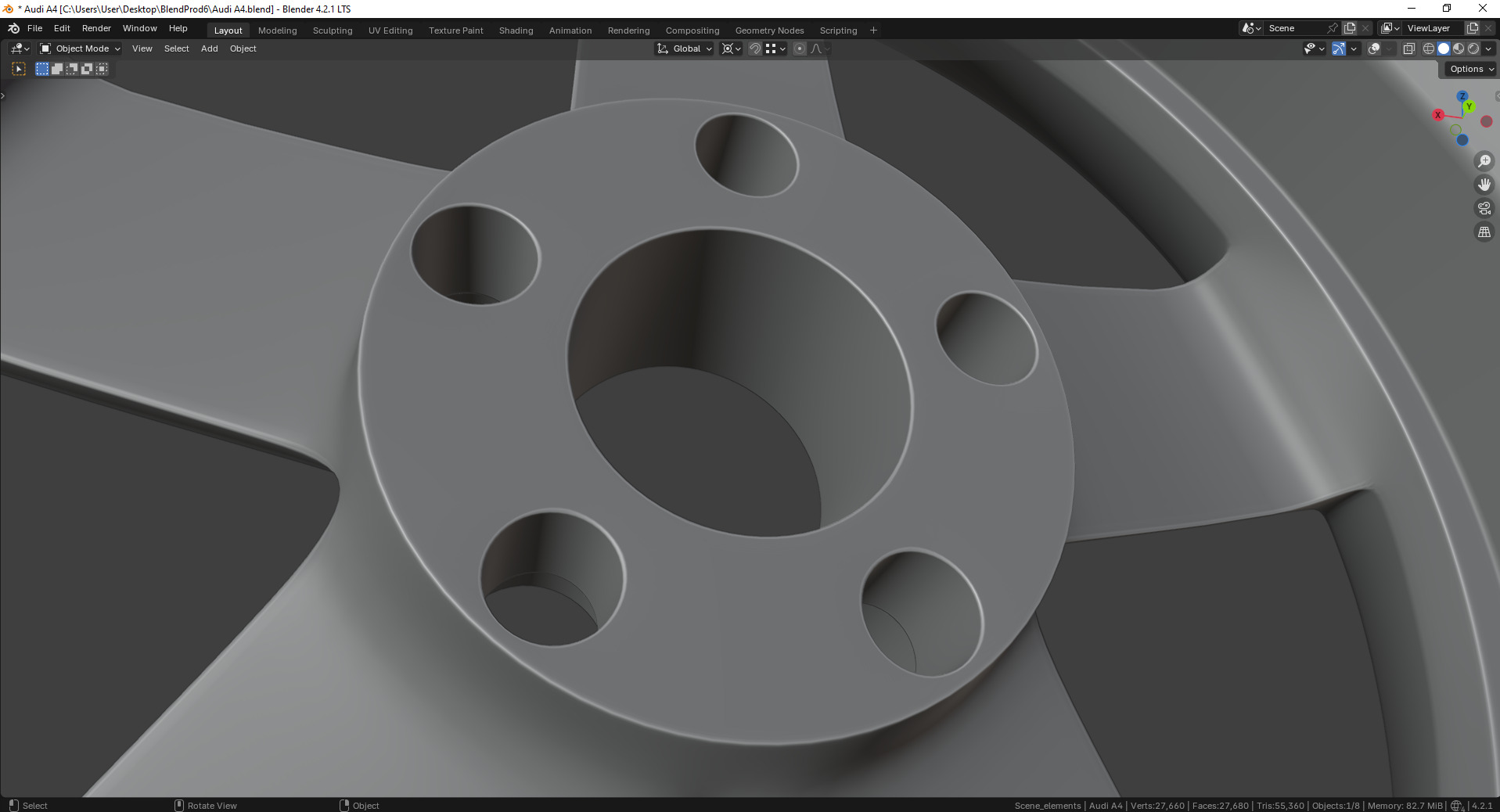
Task: Open the pivot point dropdown
Action: (731, 49)
